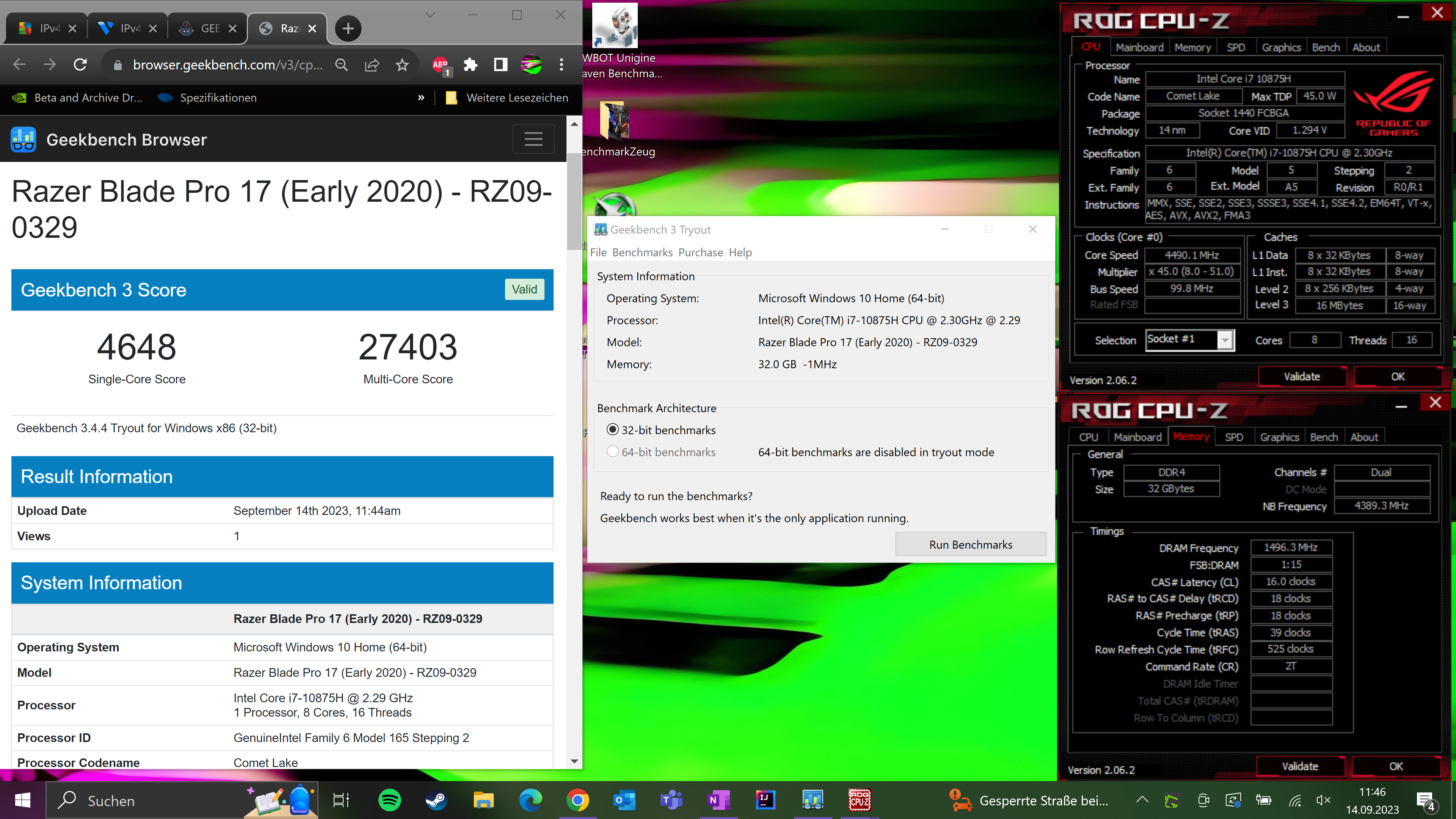Open SPD tab in upper CPU-Z window
This screenshot has height=819, width=1456.
[1236, 47]
